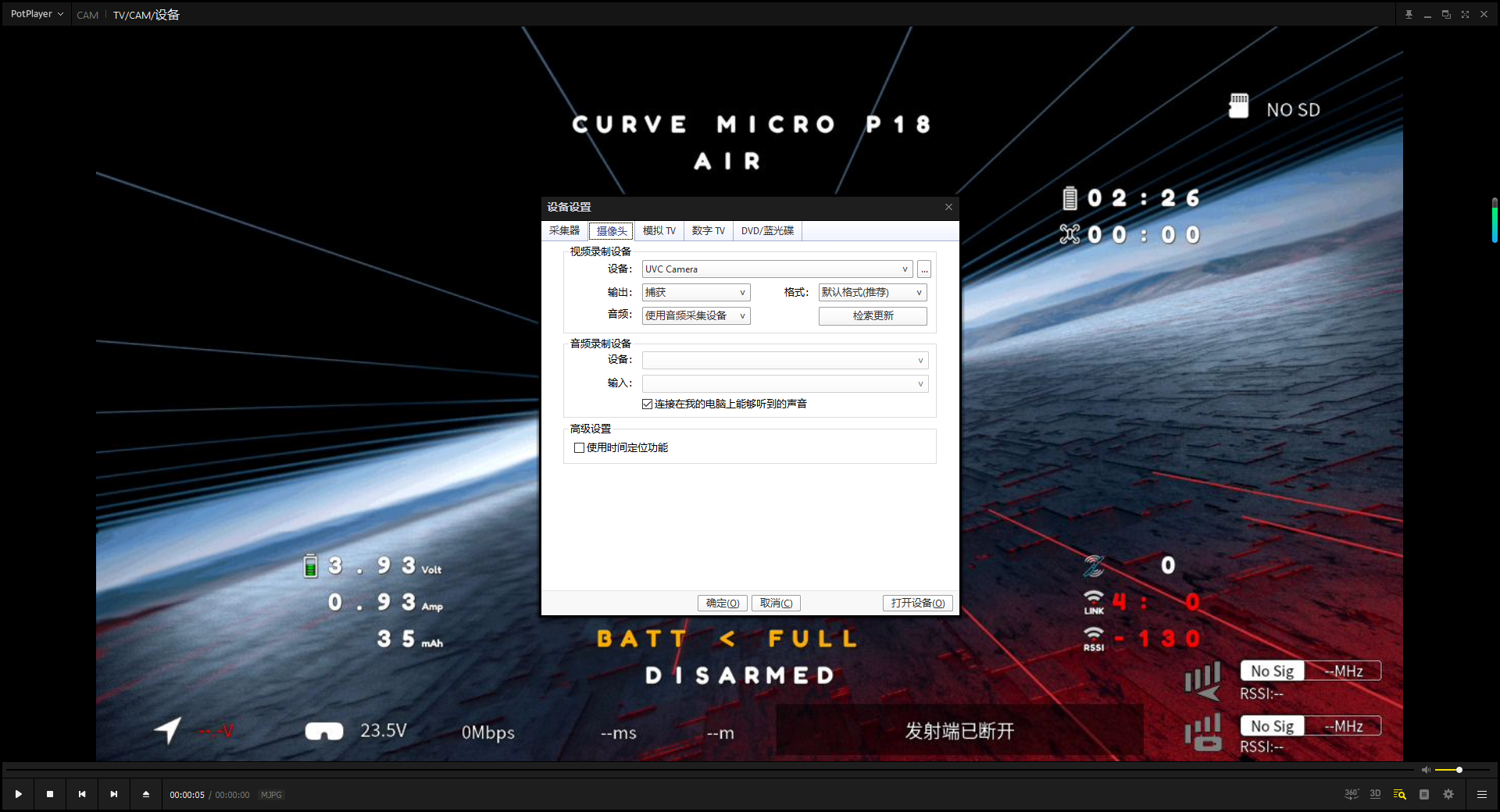Viewport: 1500px width, 812px height.
Task: Cancel with the 取消(C) button
Action: 776,603
